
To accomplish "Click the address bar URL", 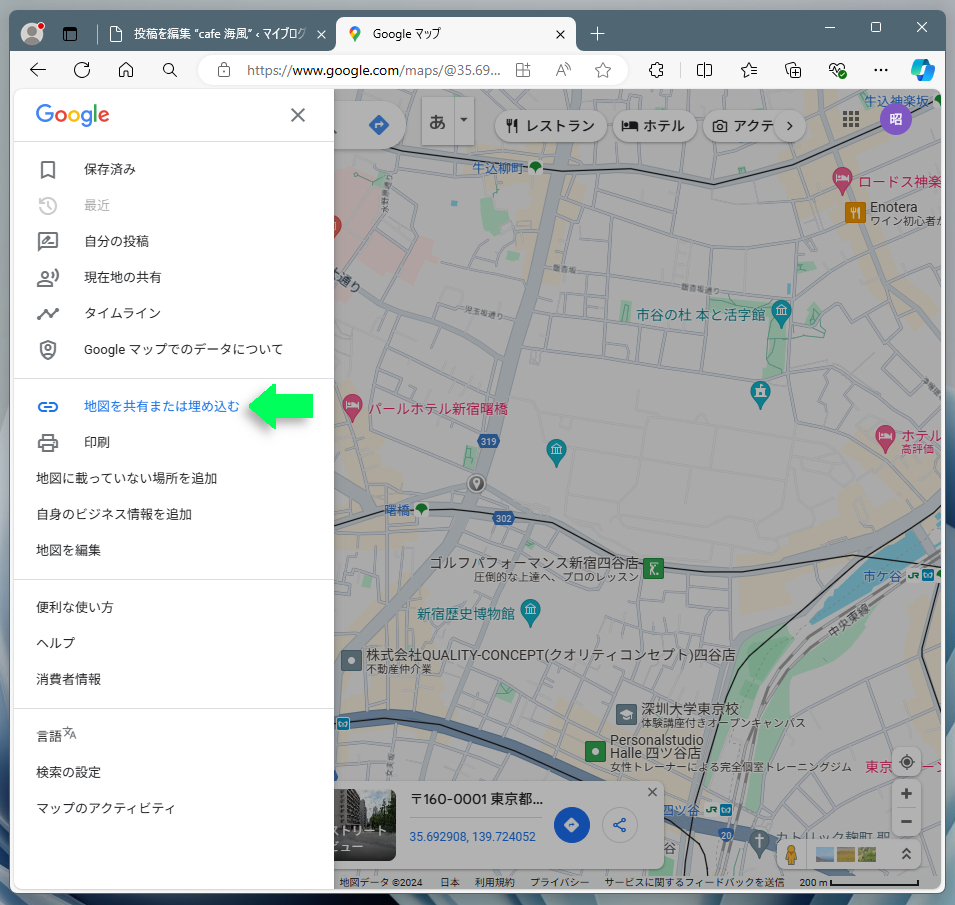I will coord(373,71).
